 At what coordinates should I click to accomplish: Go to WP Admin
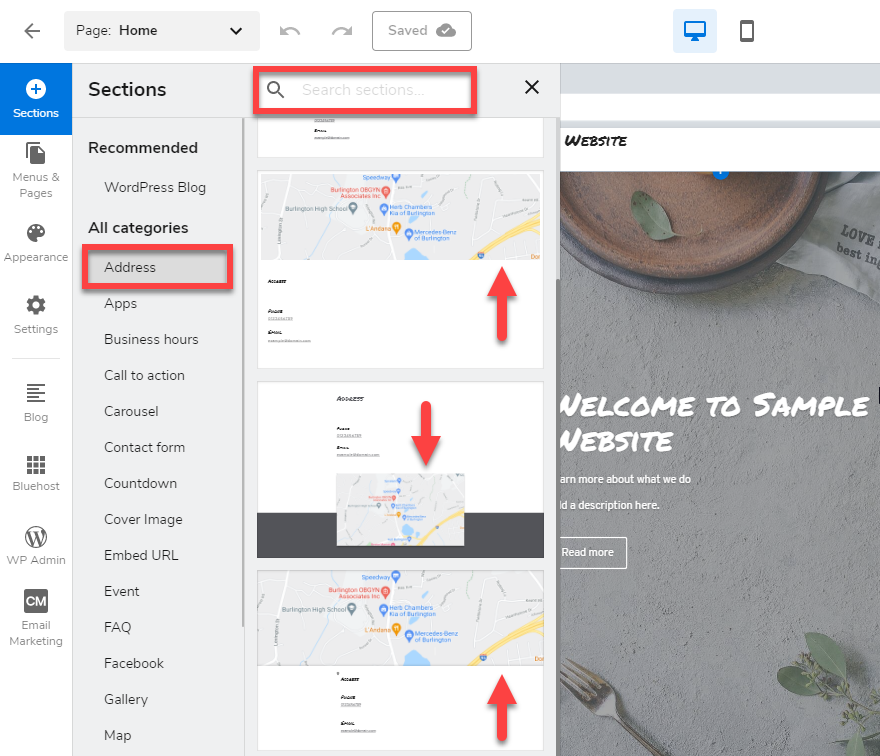click(36, 546)
